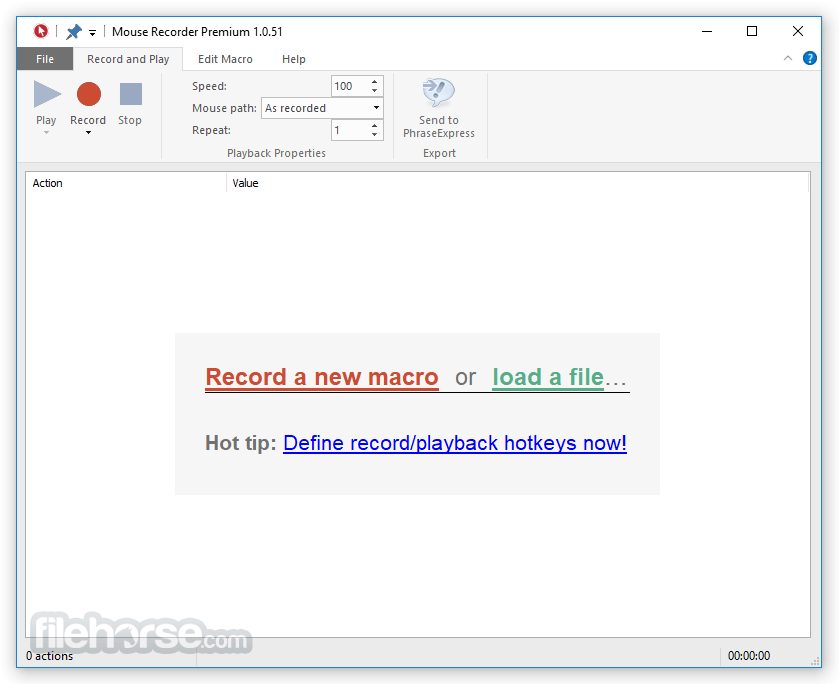Viewport: 839px width, 684px height.
Task: Expand the dropdown arrow under Play
Action: pos(47,132)
